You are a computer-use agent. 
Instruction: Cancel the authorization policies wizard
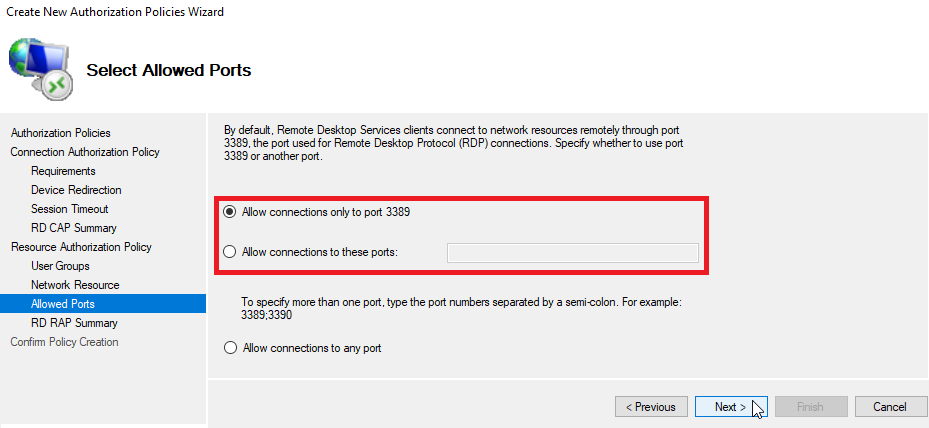pos(890,407)
